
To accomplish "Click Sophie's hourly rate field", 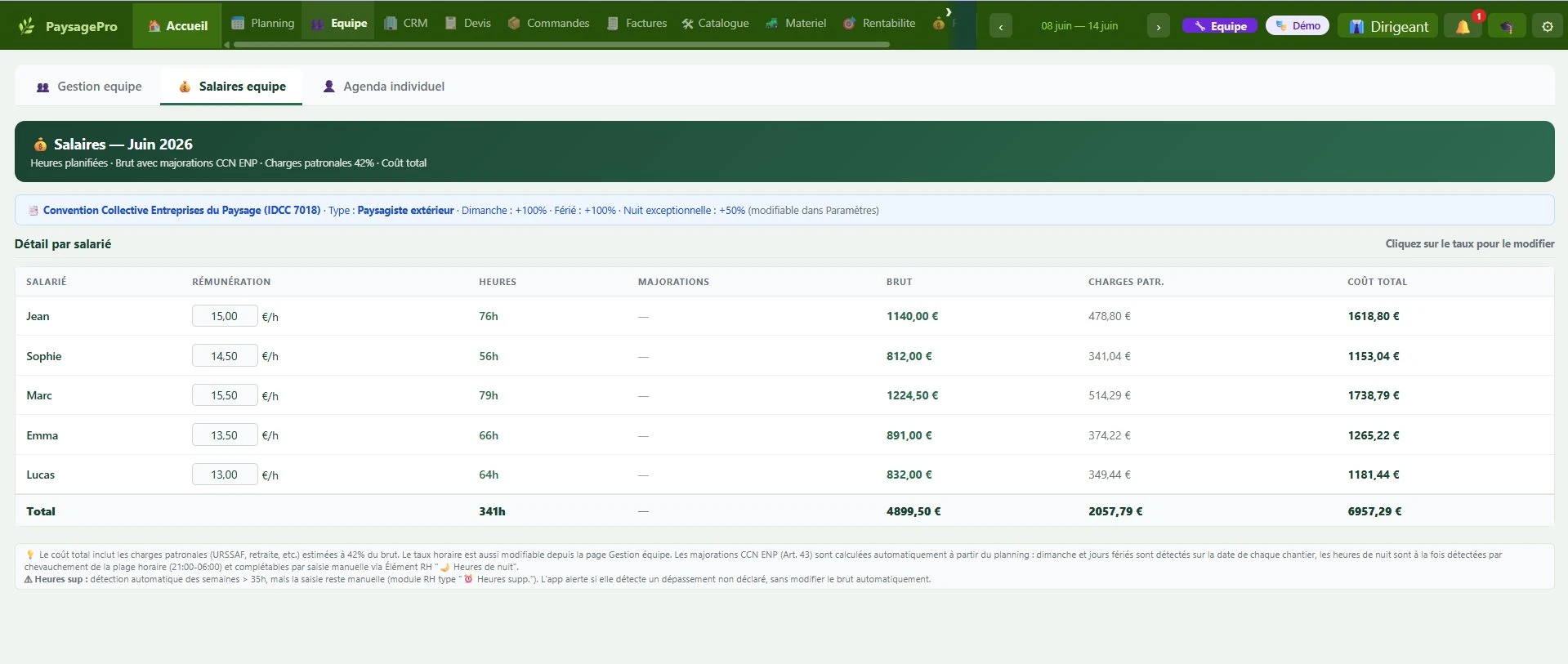I will coord(225,355).
